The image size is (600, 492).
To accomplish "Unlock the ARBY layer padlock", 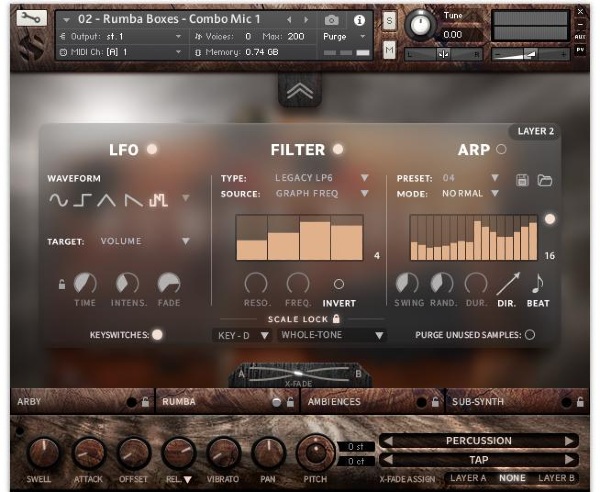I will click(145, 402).
